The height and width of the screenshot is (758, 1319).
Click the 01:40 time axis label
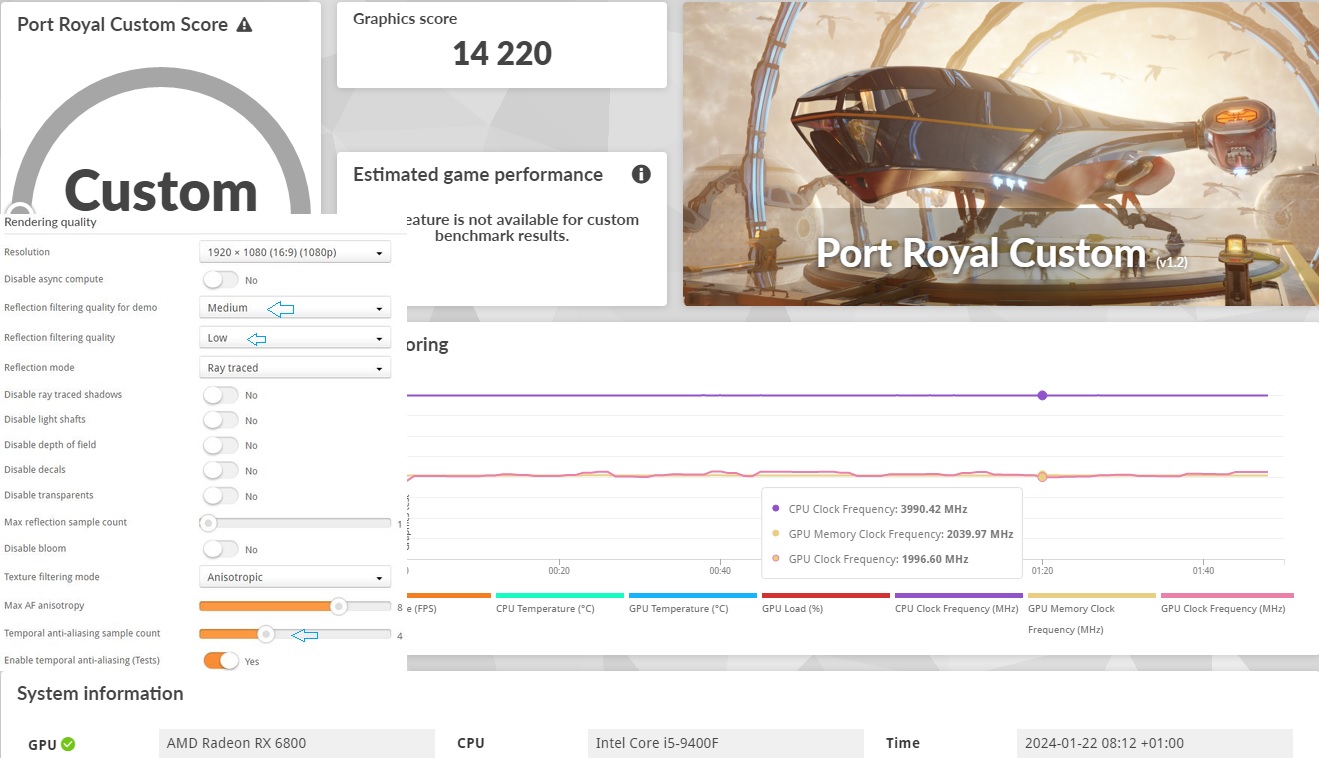click(x=1203, y=571)
